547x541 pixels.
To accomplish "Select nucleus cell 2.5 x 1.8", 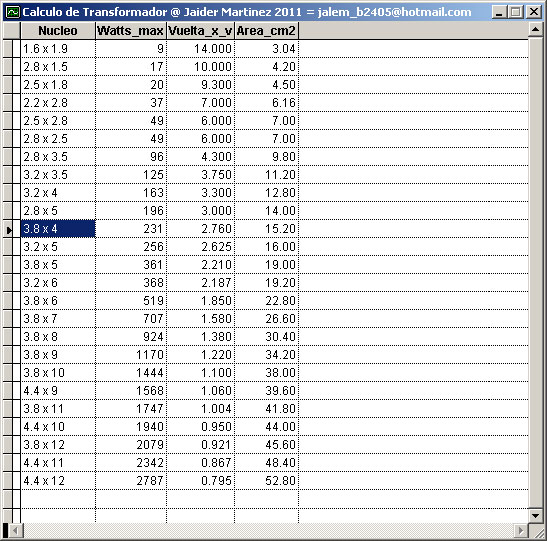I will (58, 85).
